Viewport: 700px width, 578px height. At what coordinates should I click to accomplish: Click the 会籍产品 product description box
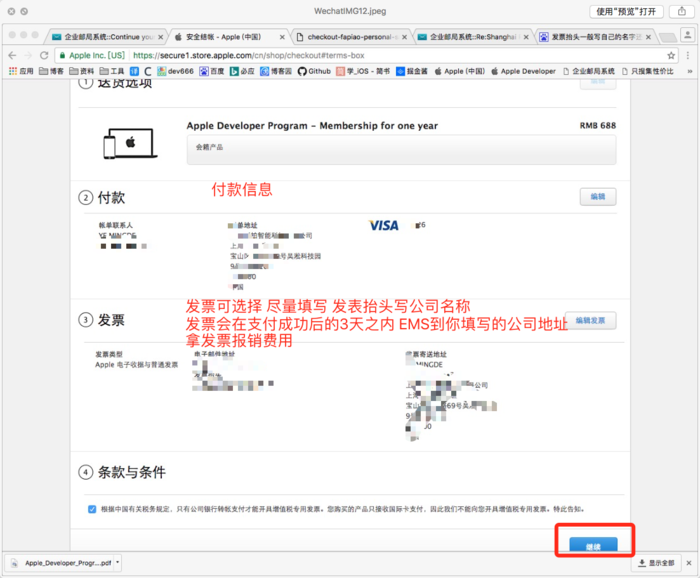point(401,150)
